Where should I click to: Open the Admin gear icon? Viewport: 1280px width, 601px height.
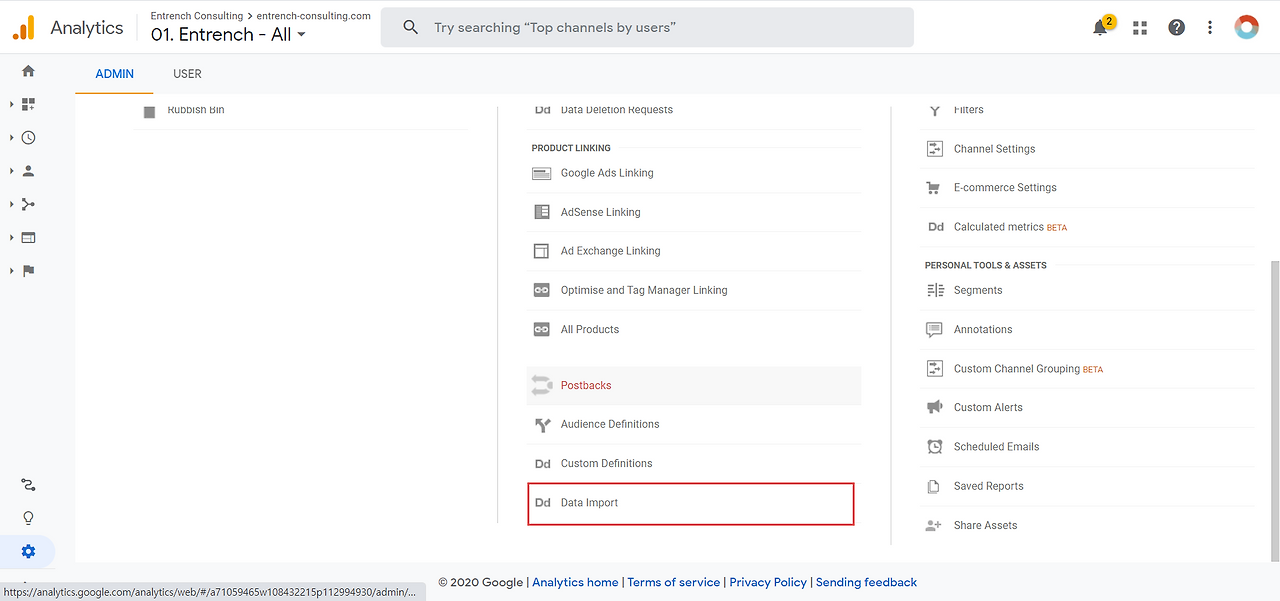[28, 551]
